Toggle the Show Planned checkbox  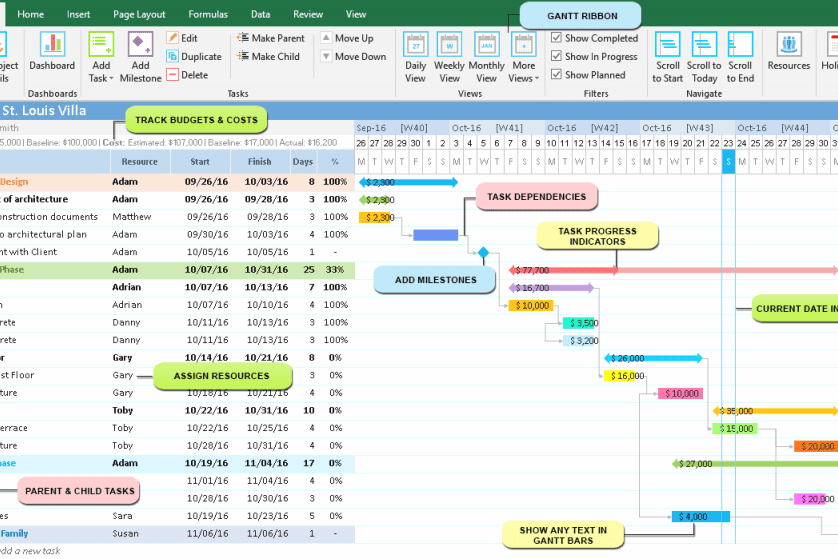[x=557, y=74]
